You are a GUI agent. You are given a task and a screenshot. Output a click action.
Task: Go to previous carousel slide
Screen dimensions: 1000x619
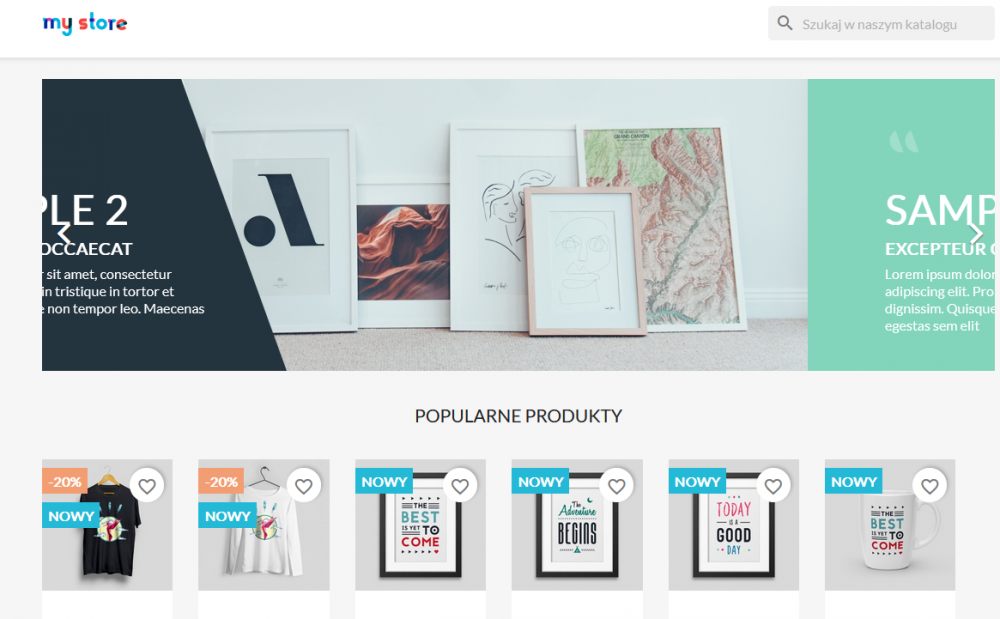[64, 233]
